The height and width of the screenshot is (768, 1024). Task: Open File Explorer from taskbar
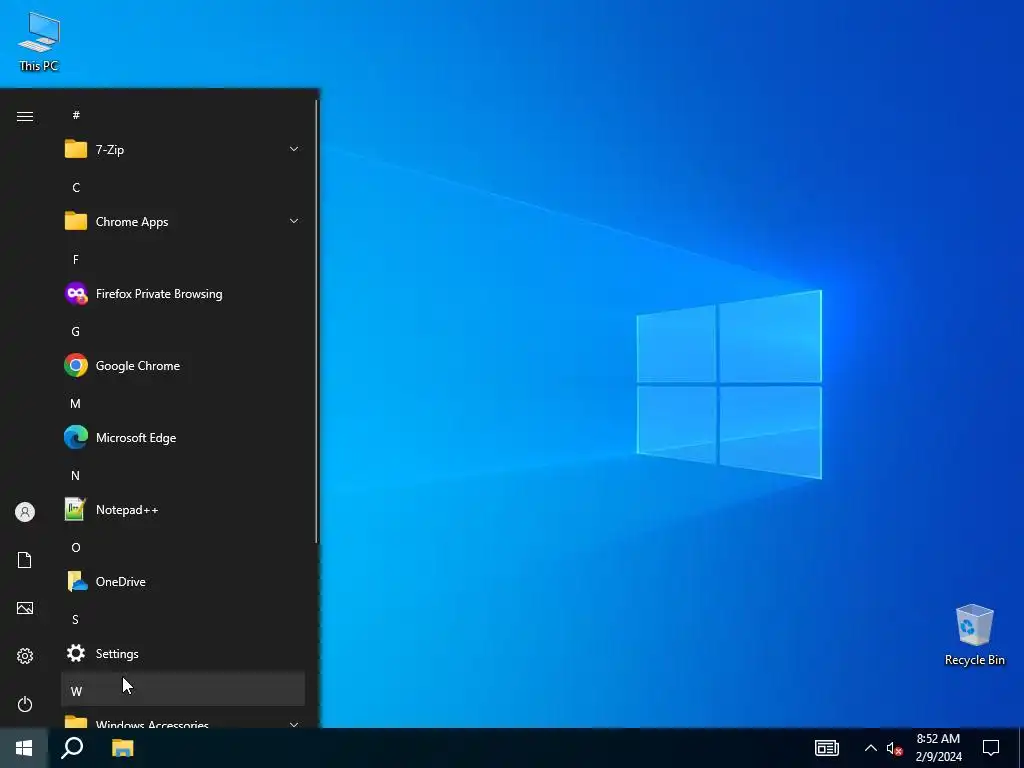tap(122, 748)
